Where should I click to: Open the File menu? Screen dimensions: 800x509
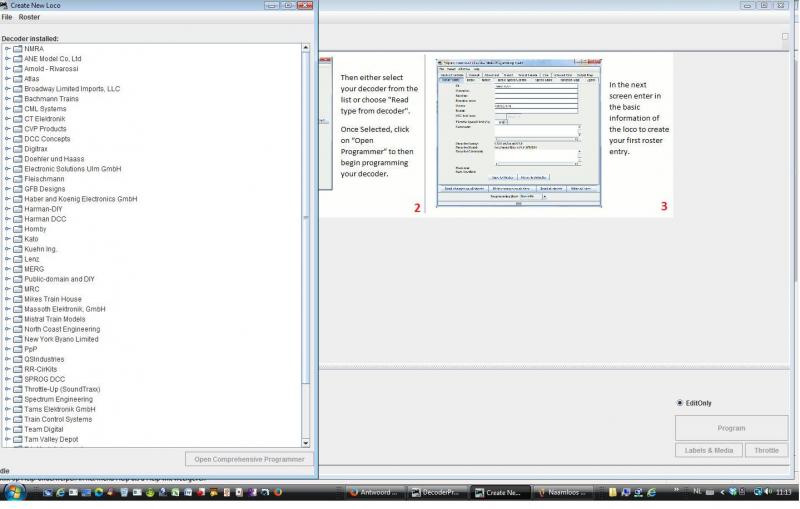7,17
